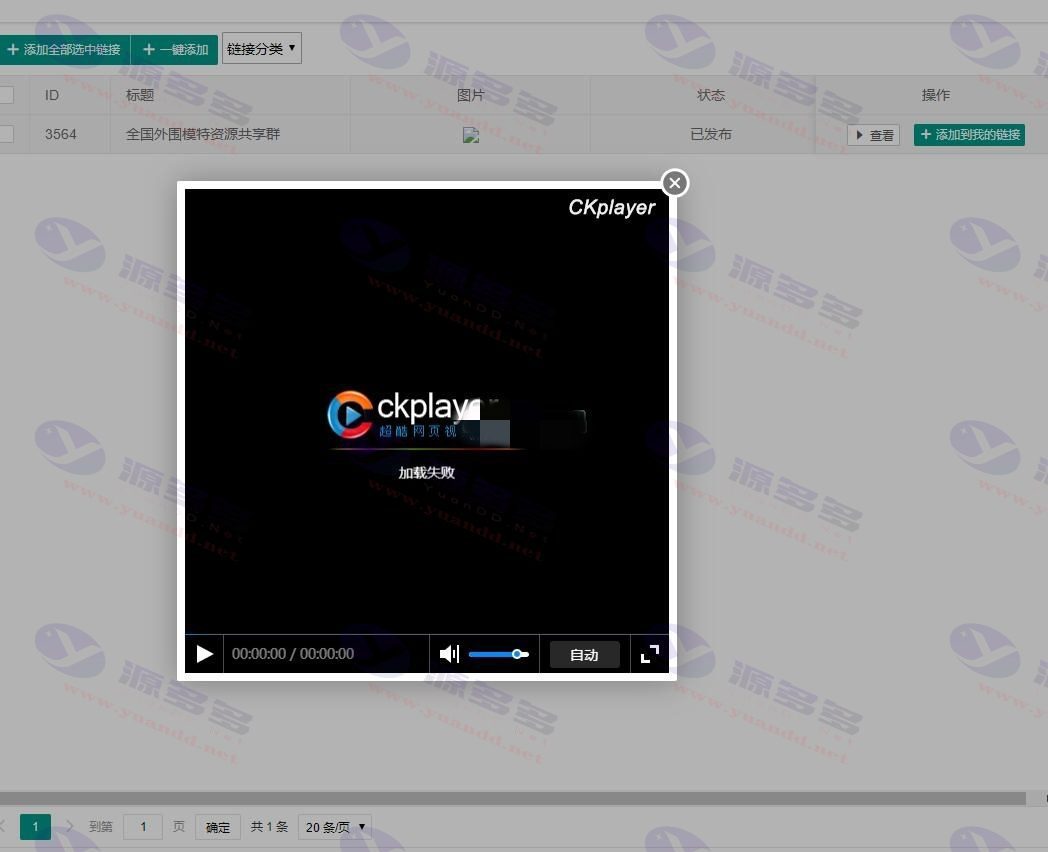
Task: Click the broken image thumbnail in row 3564
Action: click(471, 135)
